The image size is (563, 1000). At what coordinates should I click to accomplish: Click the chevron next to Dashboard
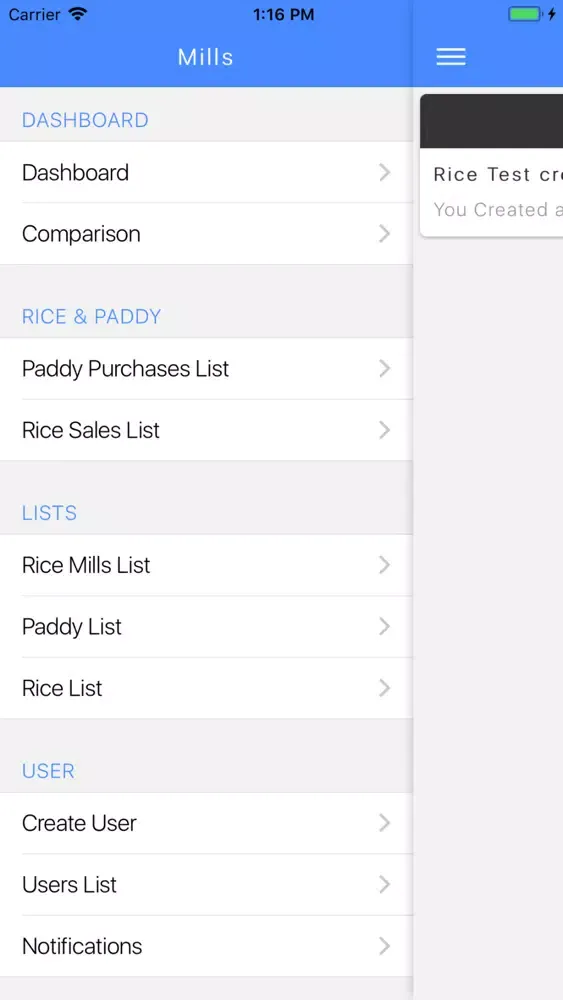click(x=384, y=172)
